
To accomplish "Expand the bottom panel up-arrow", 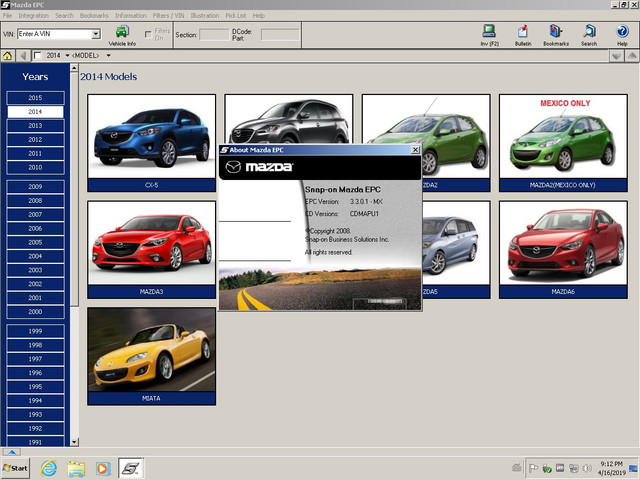I will (11, 452).
